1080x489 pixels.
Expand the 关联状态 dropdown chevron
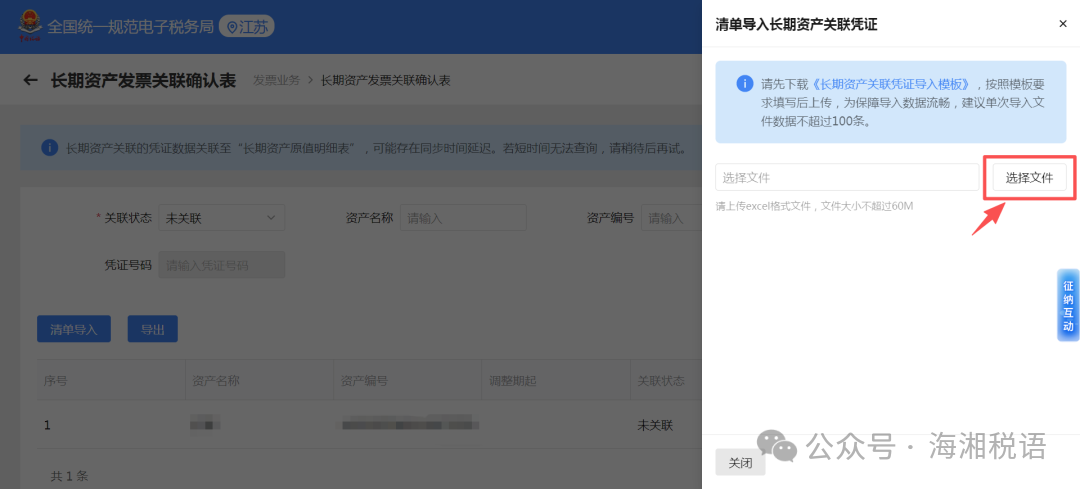tap(271, 218)
